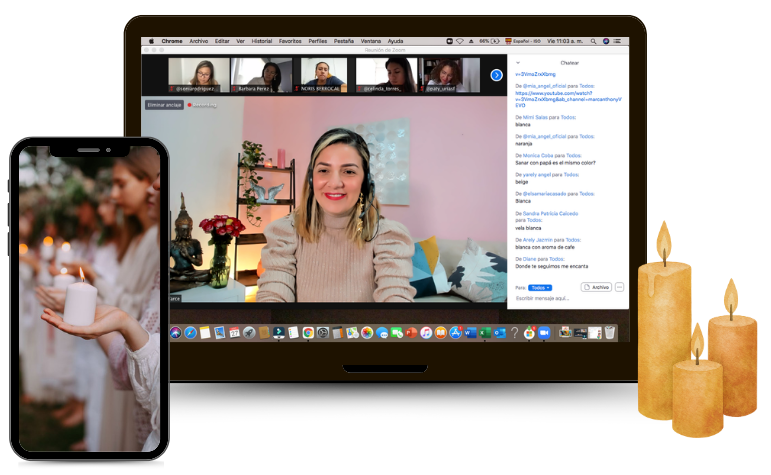Open the Maps app in dock
The image size is (771, 475).
click(x=352, y=333)
